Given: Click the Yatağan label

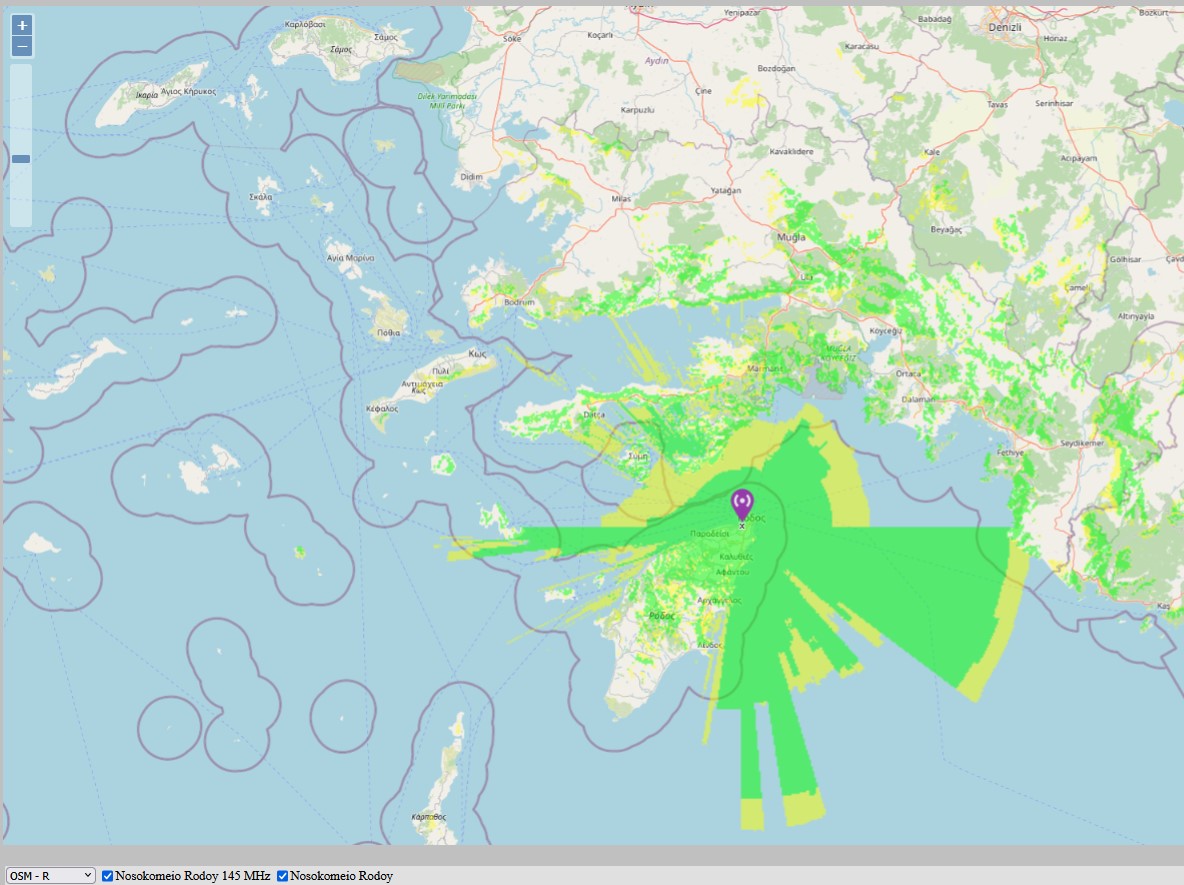Looking at the screenshot, I should (726, 190).
